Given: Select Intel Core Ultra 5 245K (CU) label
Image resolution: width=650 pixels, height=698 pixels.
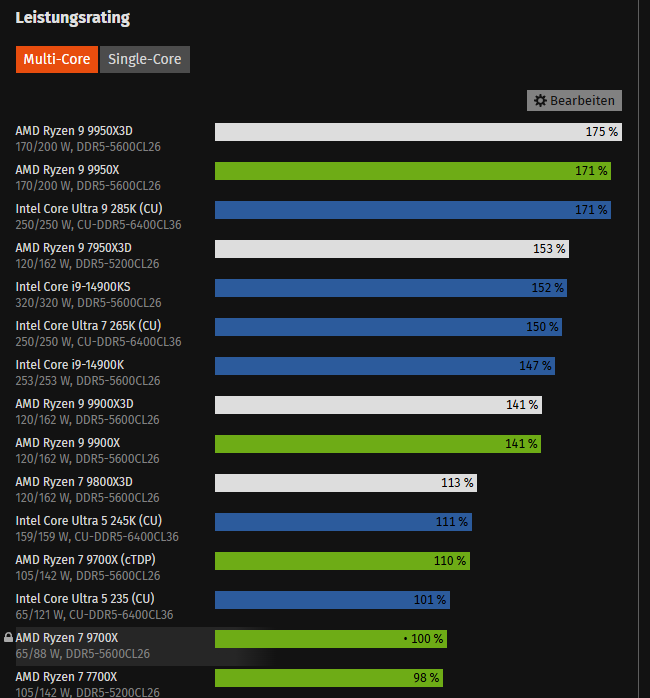Looking at the screenshot, I should click(89, 521).
